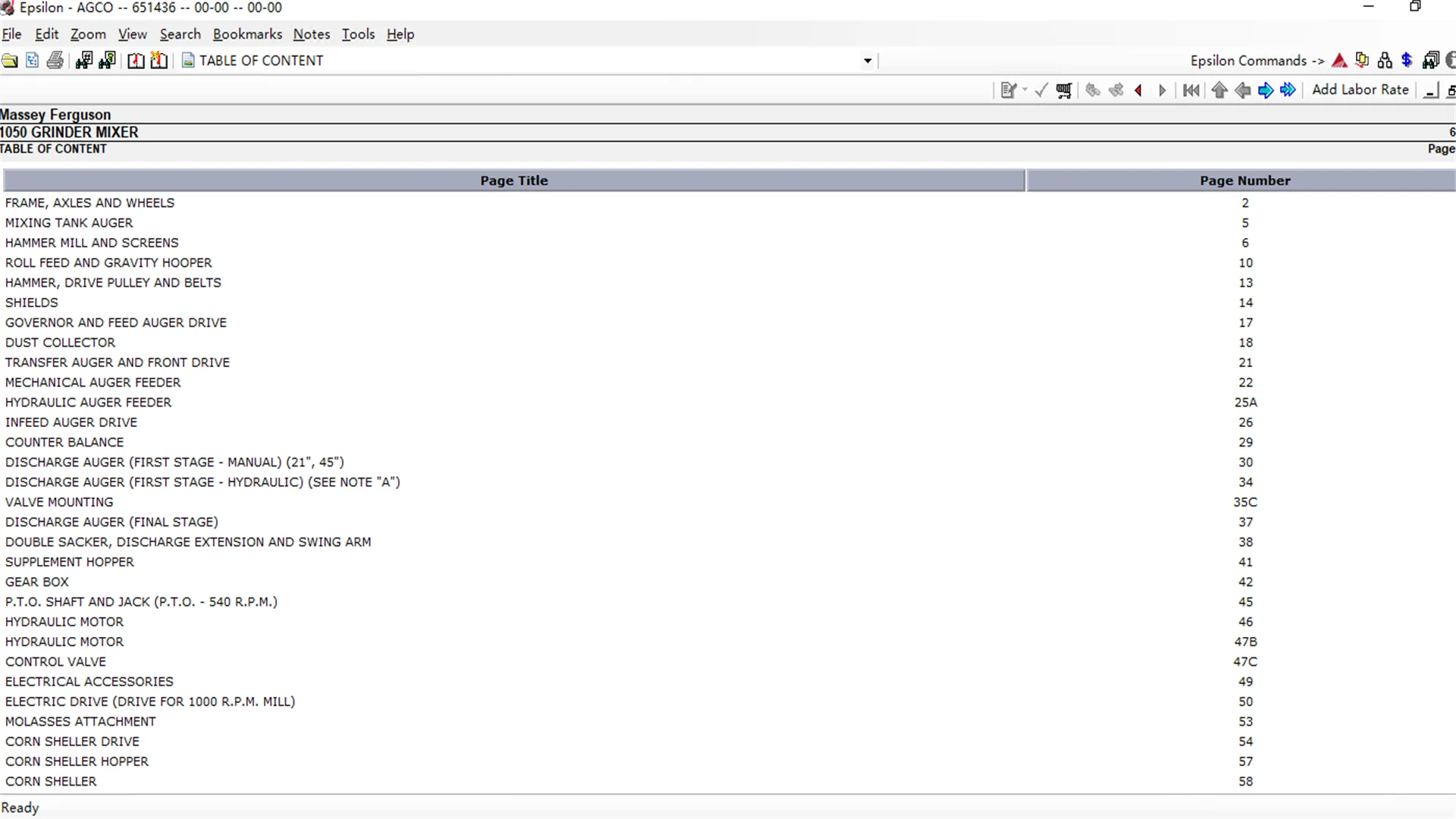The height and width of the screenshot is (819, 1456).
Task: Select GEAR BOX page 42 entry
Action: tap(37, 581)
